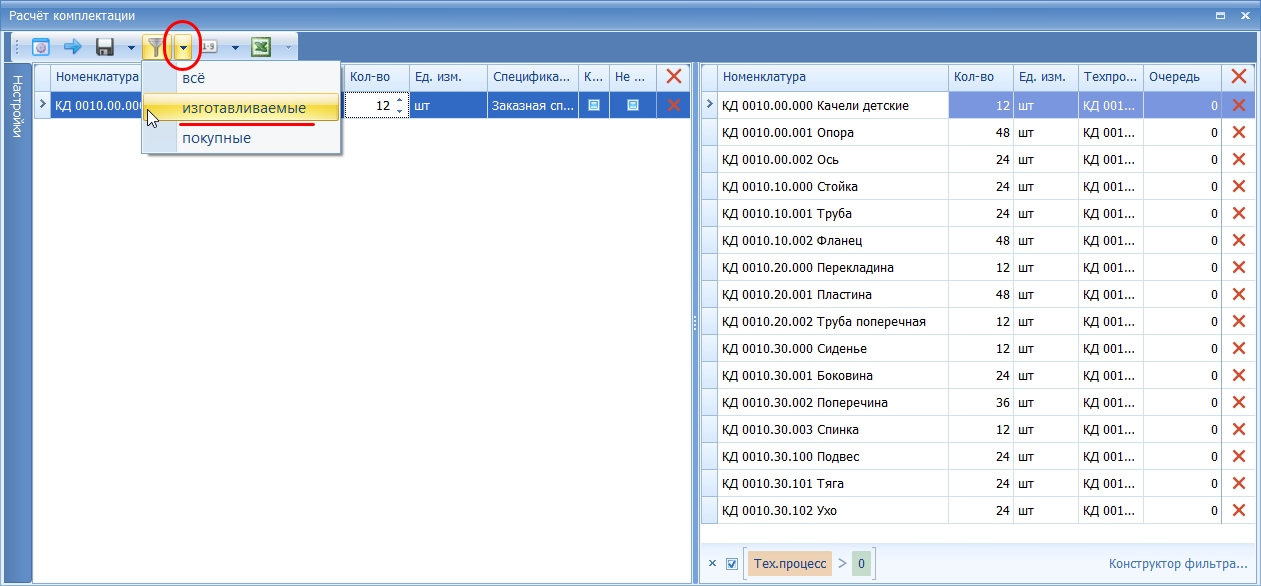Delete the Стойка row with red X
The image size is (1261, 586).
pos(1238,186)
